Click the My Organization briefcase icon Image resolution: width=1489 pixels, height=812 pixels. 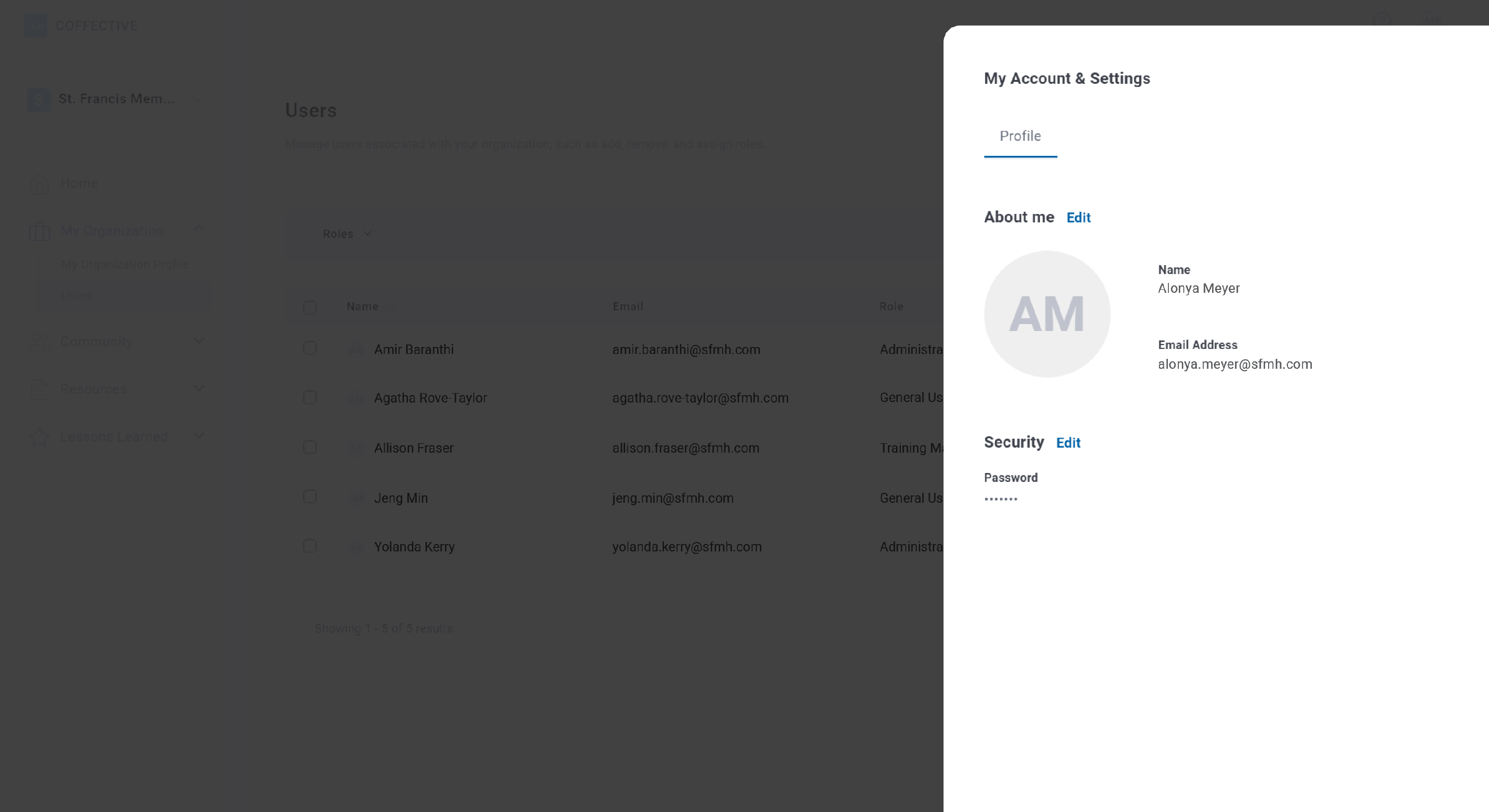pos(39,231)
